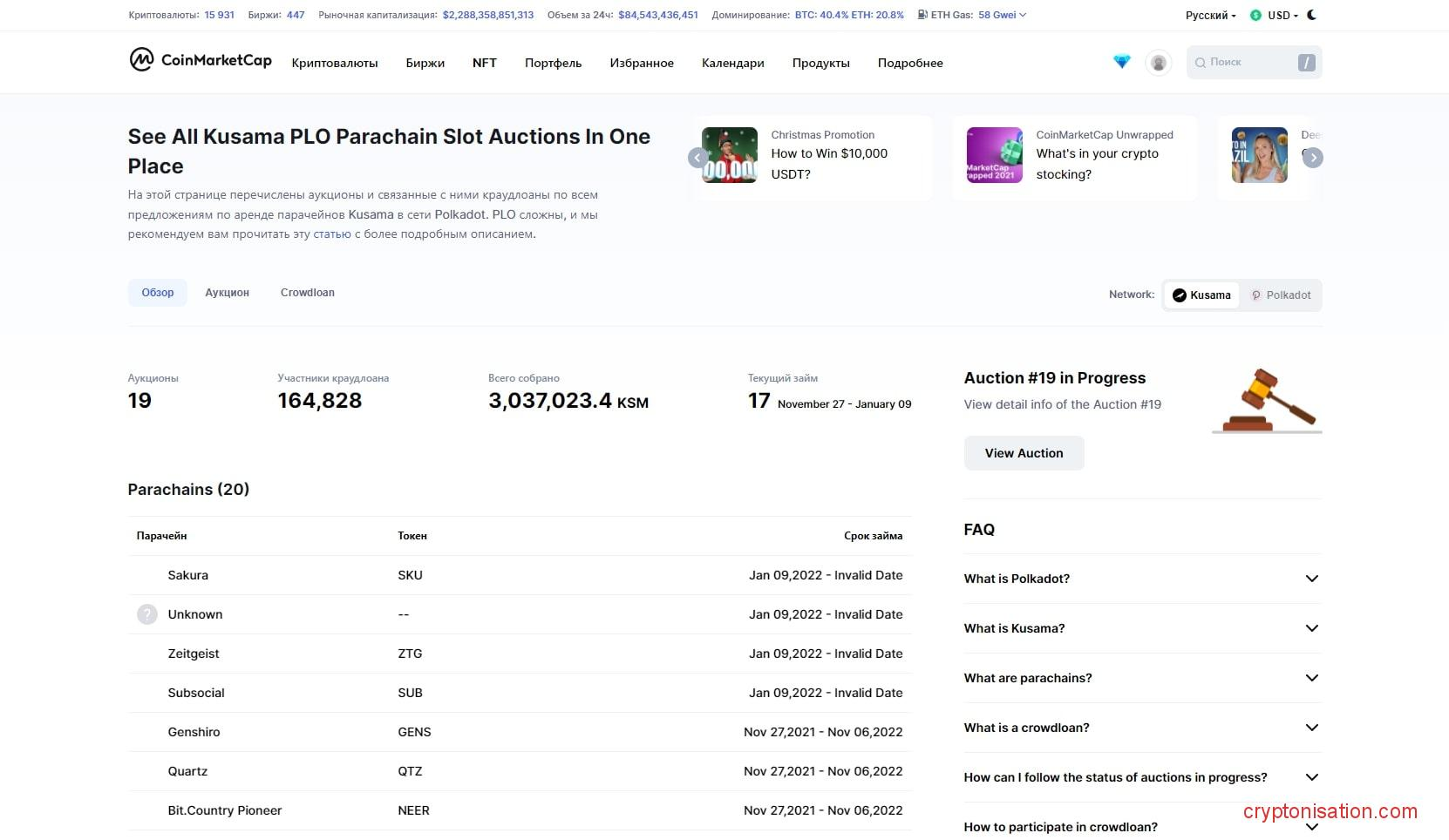Click the ETH Gas pump icon
Screen dimensions: 1449x840
click(x=922, y=15)
